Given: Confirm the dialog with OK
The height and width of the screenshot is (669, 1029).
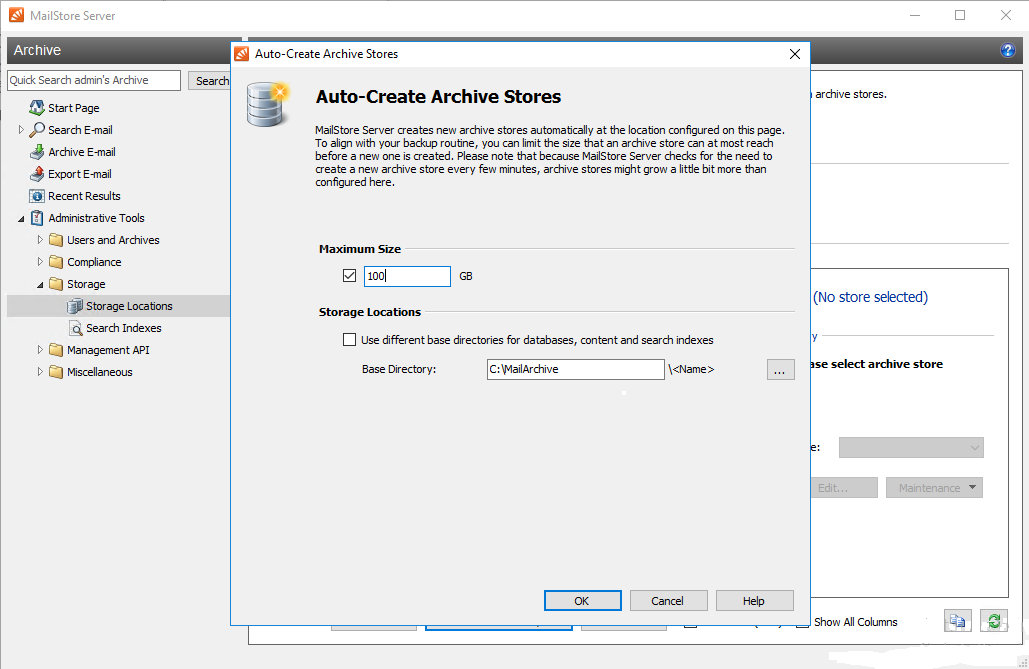Looking at the screenshot, I should [583, 601].
